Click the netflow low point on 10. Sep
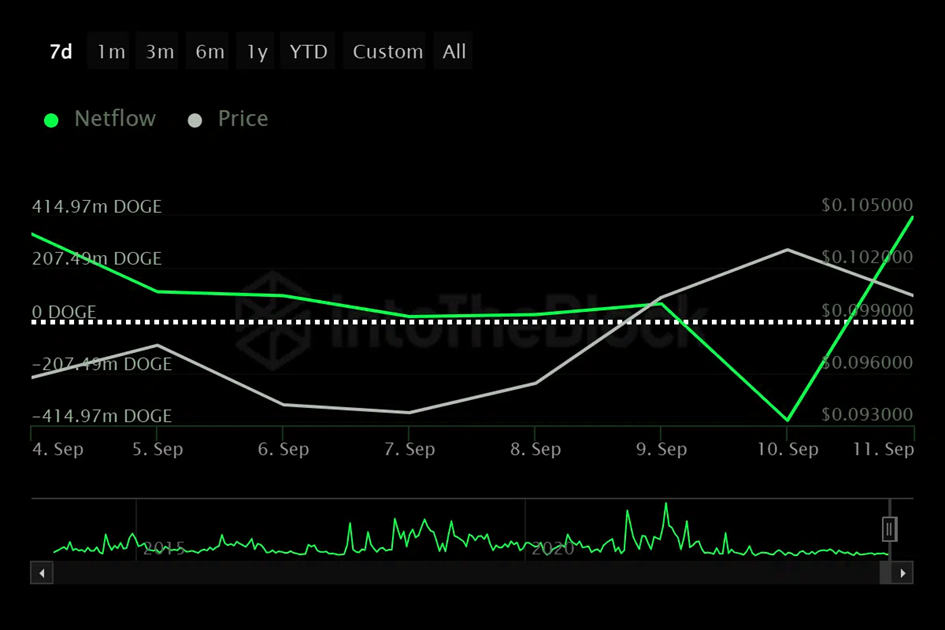The height and width of the screenshot is (630, 945). 787,420
